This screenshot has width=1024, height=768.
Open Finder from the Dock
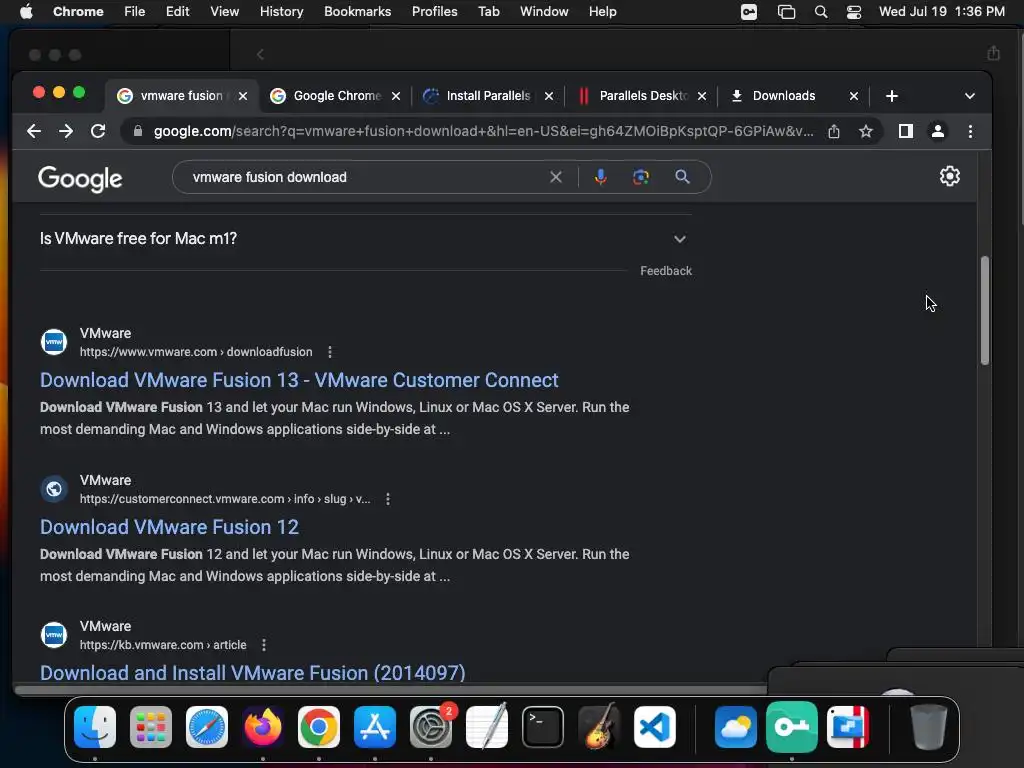(x=95, y=727)
